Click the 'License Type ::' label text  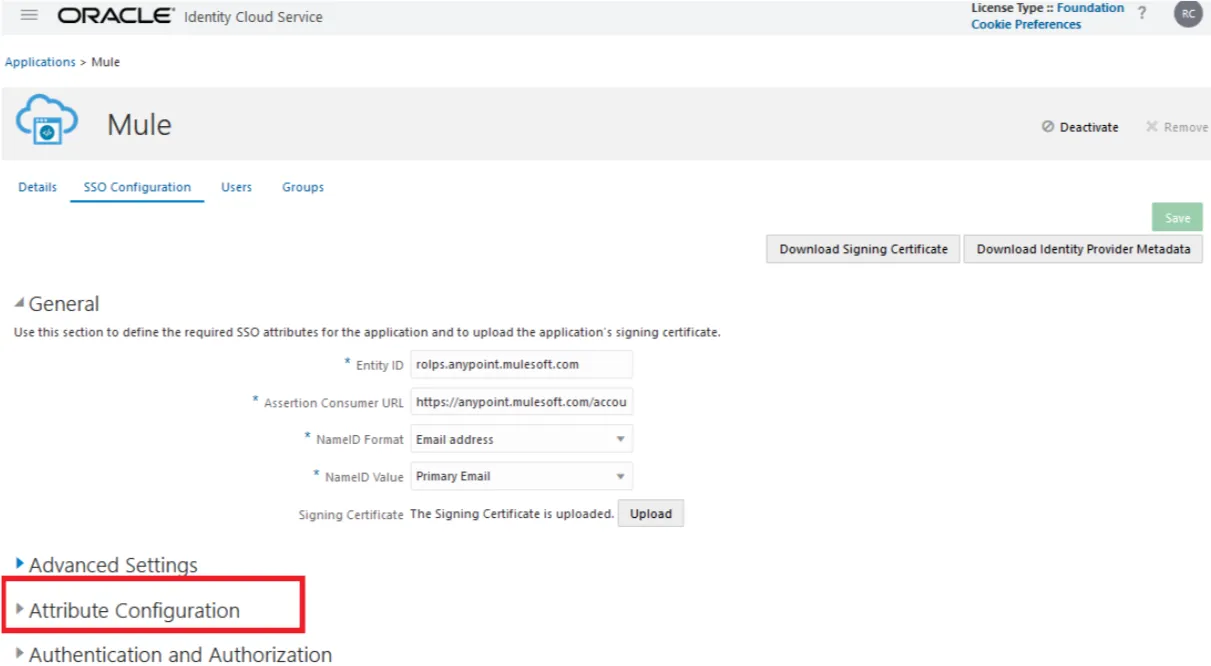tap(1012, 8)
